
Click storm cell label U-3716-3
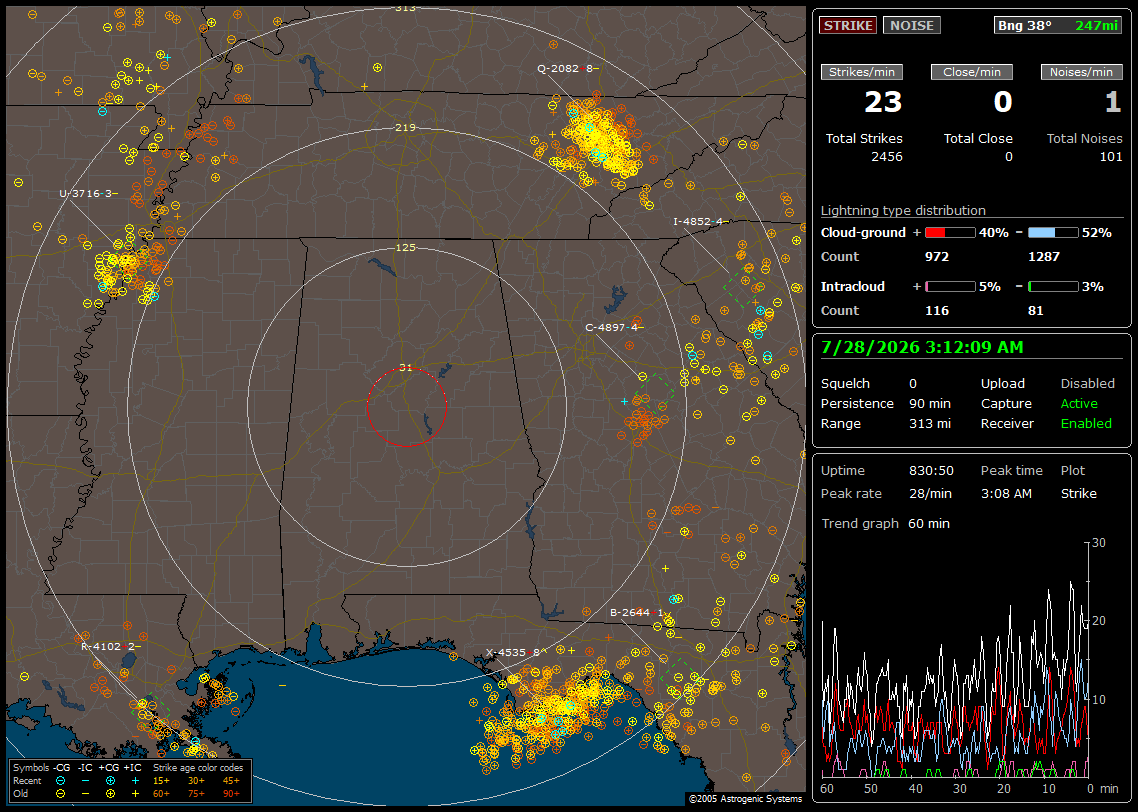click(89, 194)
